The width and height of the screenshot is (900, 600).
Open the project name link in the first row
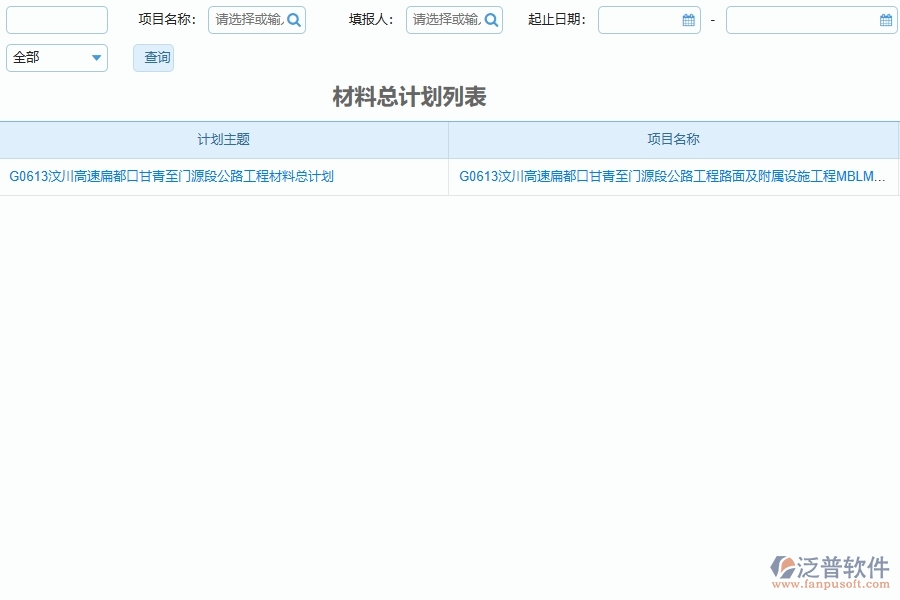(673, 176)
